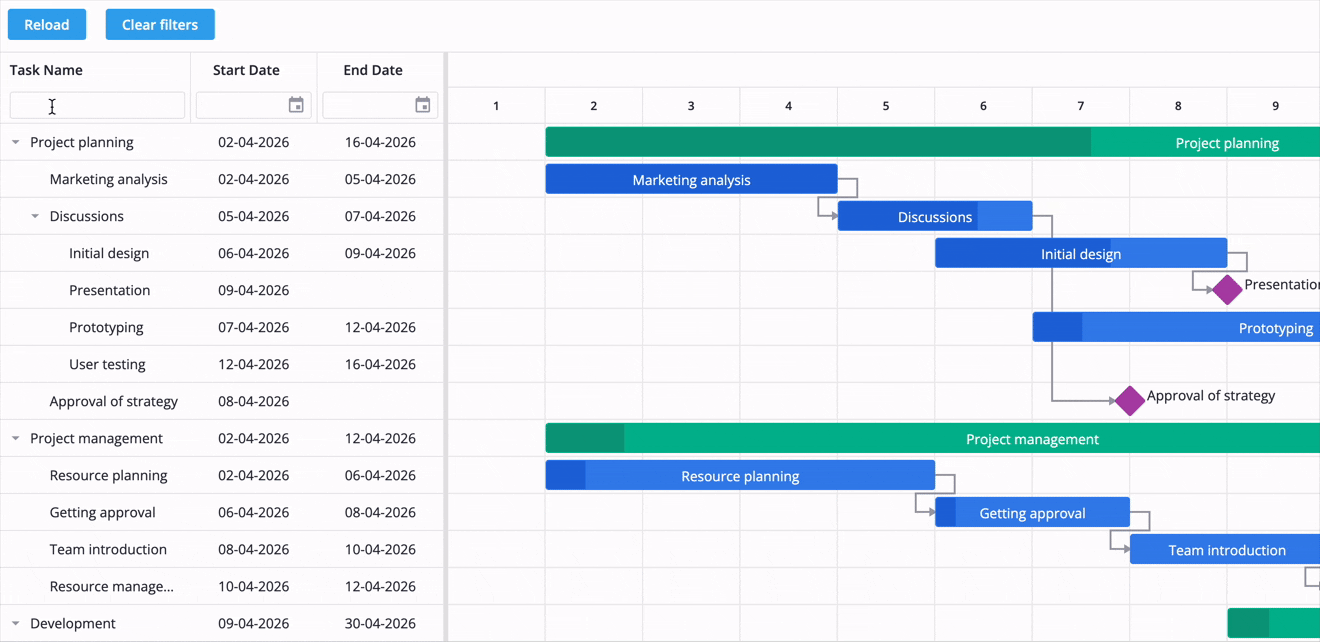Viewport: 1320px width, 642px height.
Task: Open the Start Date calendar picker
Action: (295, 104)
